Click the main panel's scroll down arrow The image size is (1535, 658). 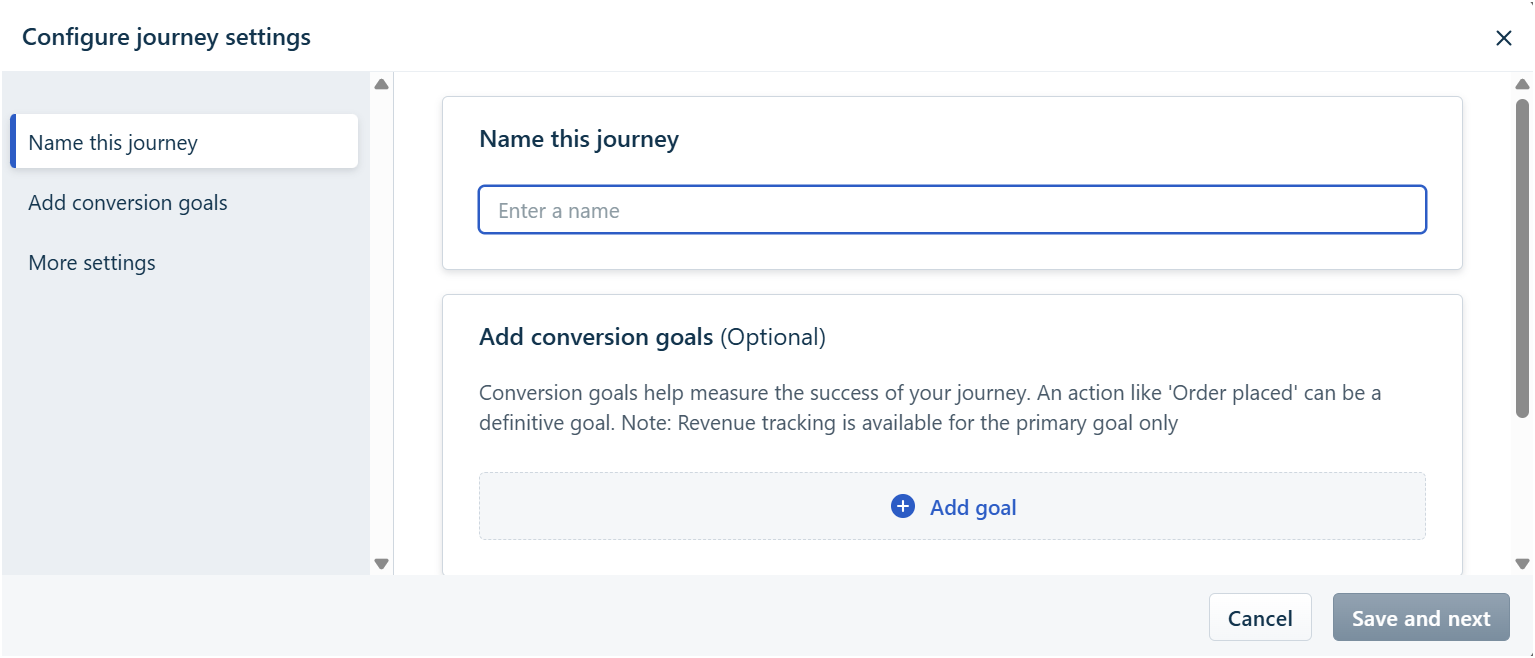pos(1523,564)
